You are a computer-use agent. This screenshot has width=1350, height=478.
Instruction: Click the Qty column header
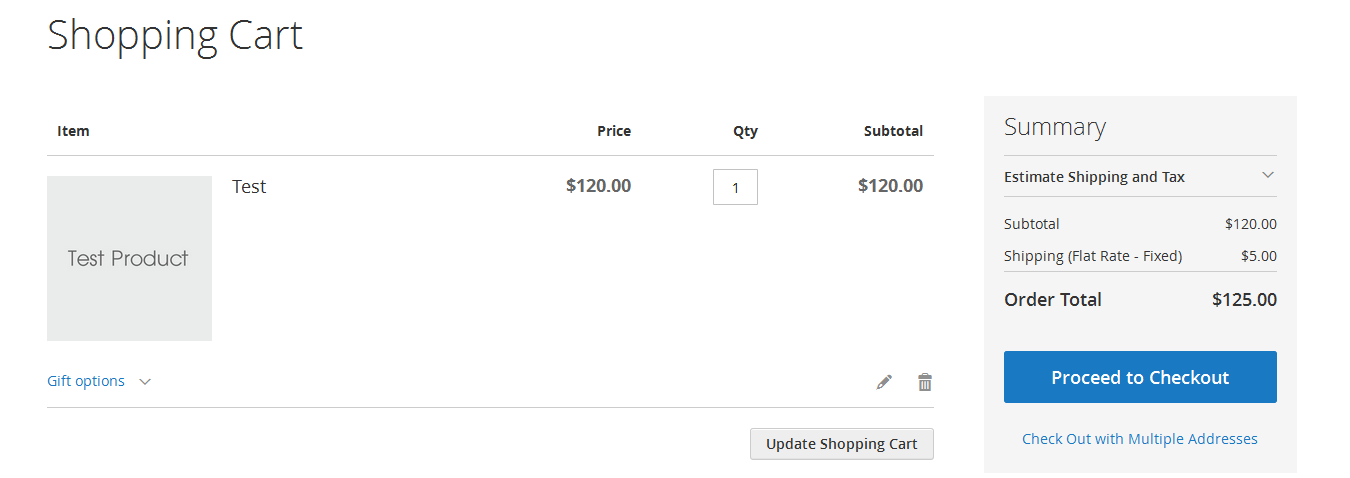745,131
